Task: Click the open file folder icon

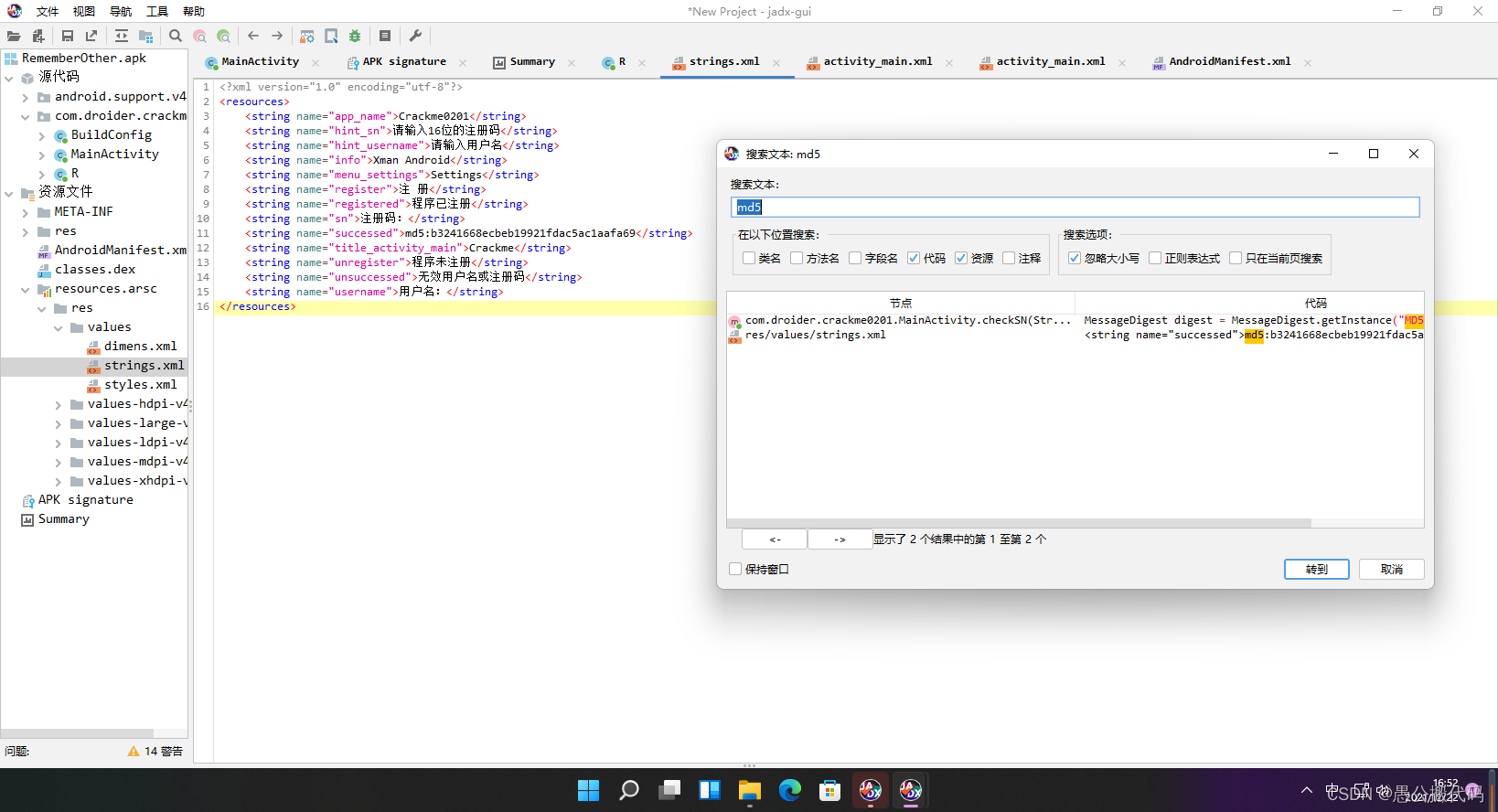Action: [x=14, y=36]
